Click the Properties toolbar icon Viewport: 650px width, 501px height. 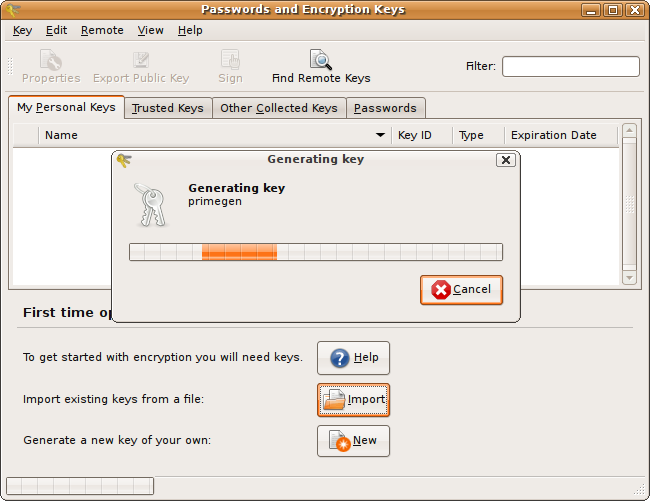[x=50, y=60]
